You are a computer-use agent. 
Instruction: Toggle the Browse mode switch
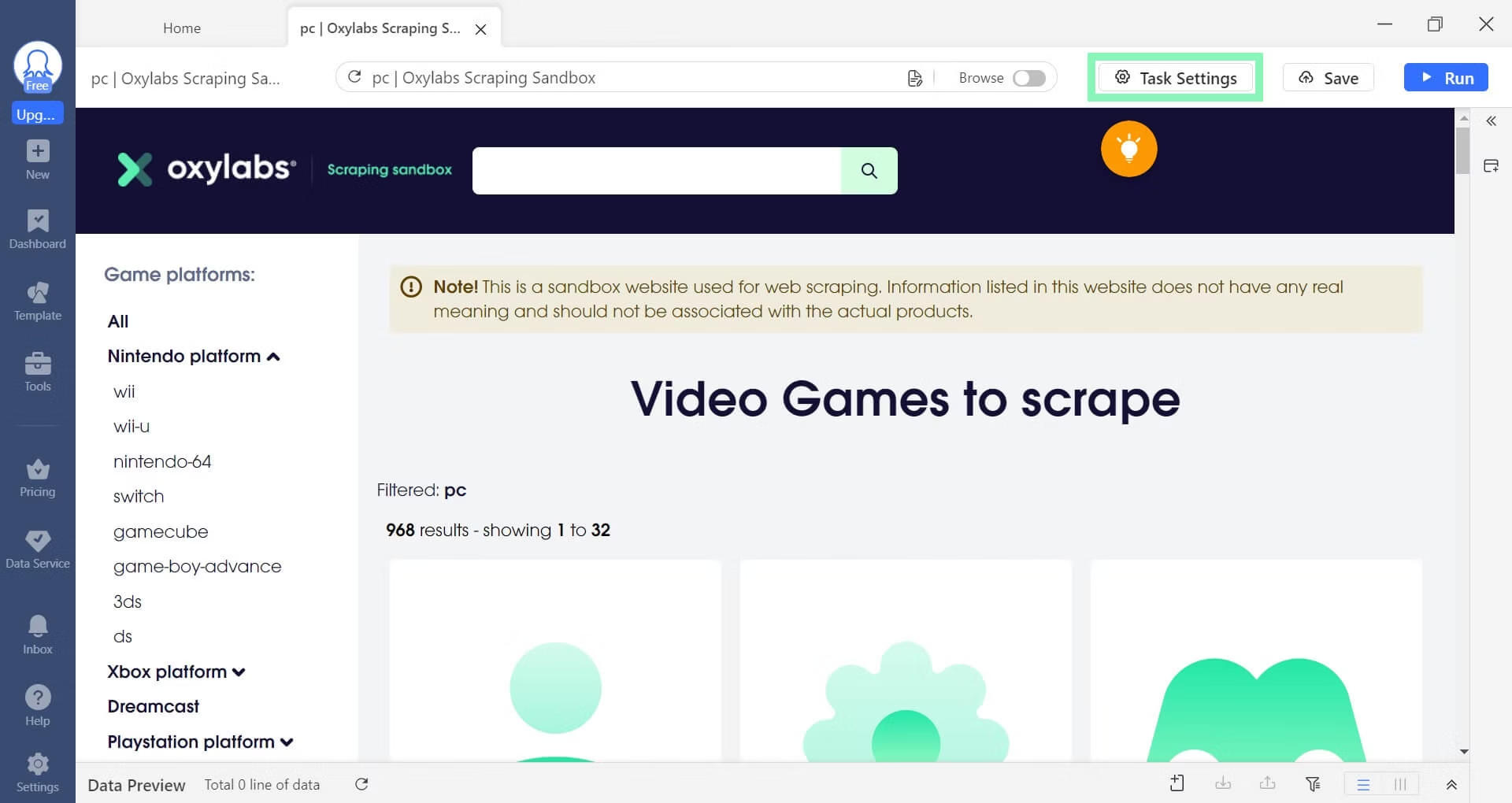[x=1028, y=78]
